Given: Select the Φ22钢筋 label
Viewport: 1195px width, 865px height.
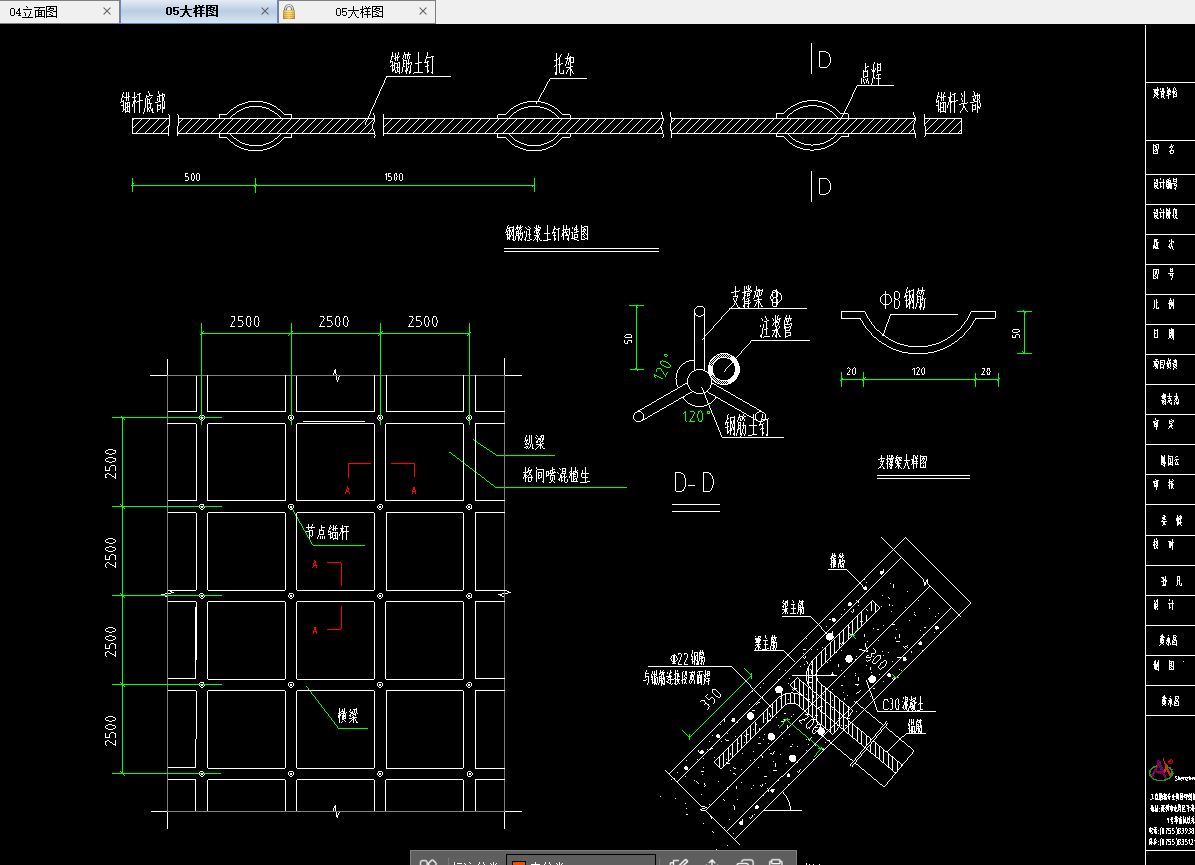Looking at the screenshot, I should coord(687,658).
